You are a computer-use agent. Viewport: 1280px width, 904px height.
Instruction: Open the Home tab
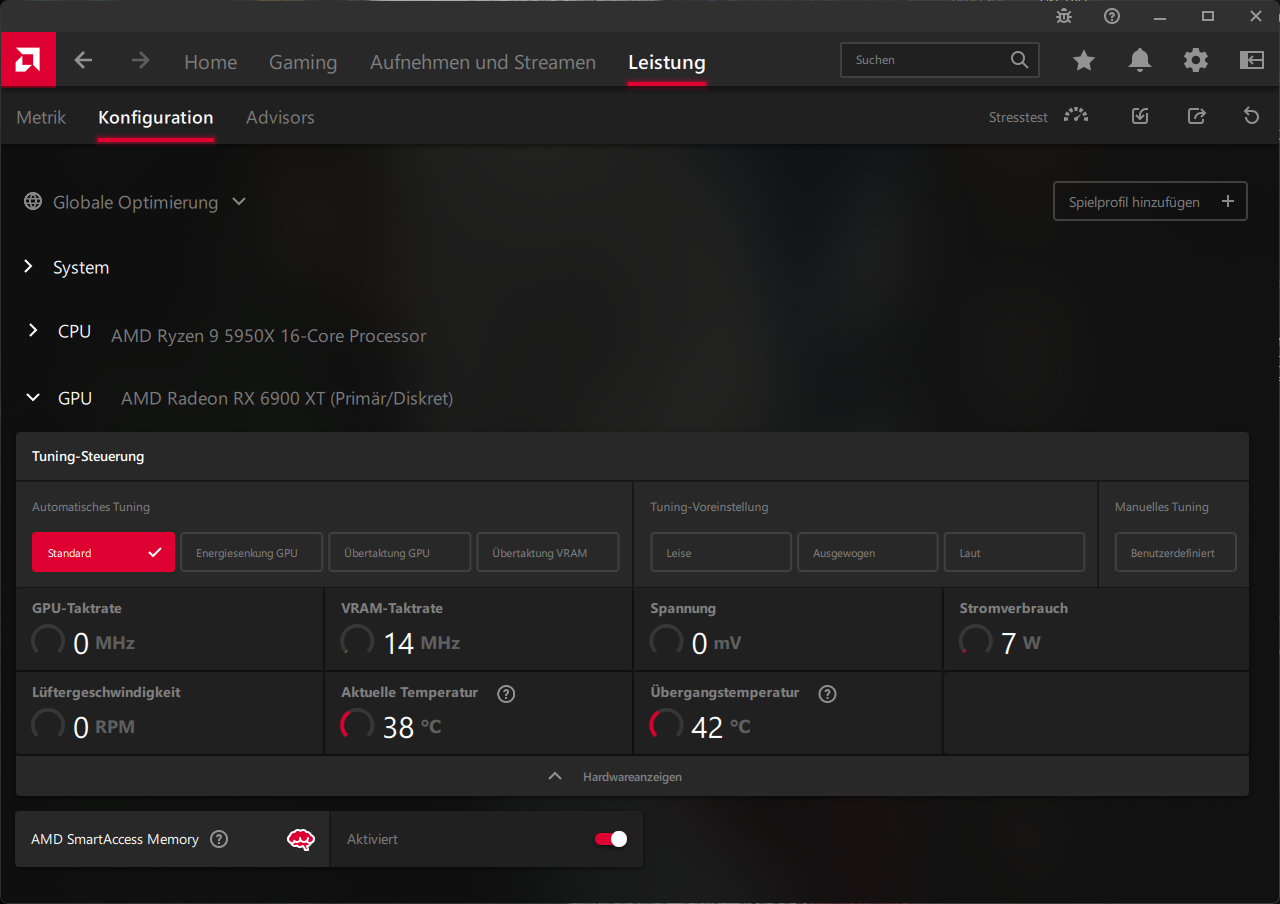210,62
